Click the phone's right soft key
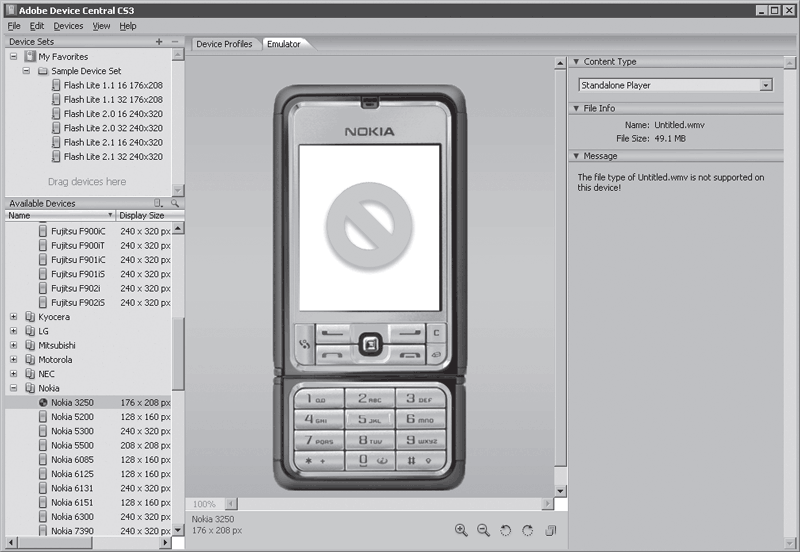The height and width of the screenshot is (552, 800). tap(408, 334)
